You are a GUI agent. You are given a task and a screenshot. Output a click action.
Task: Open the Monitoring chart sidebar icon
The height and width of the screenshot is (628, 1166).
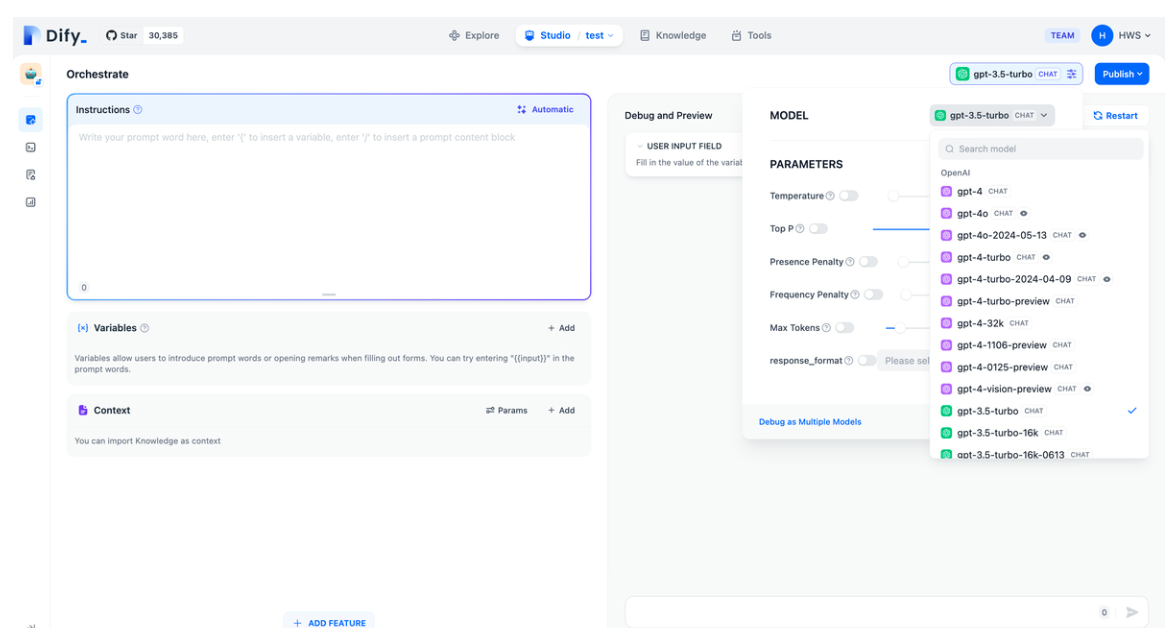point(30,202)
